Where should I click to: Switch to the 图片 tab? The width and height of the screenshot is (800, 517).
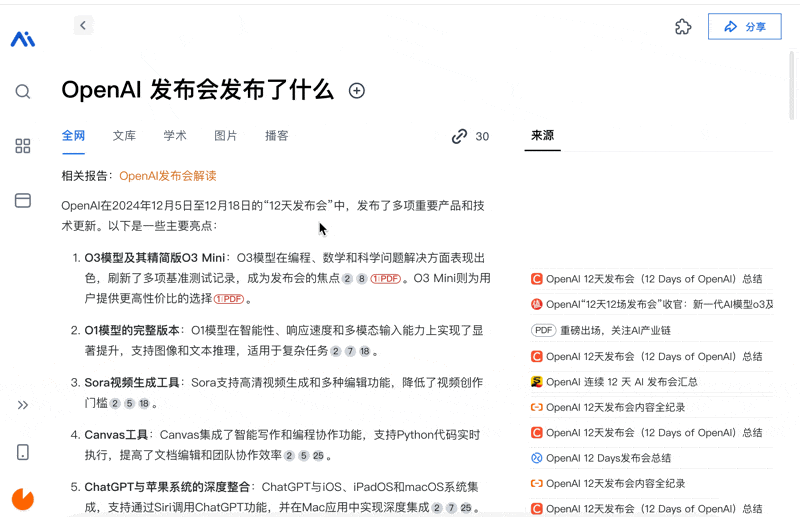[x=226, y=136]
